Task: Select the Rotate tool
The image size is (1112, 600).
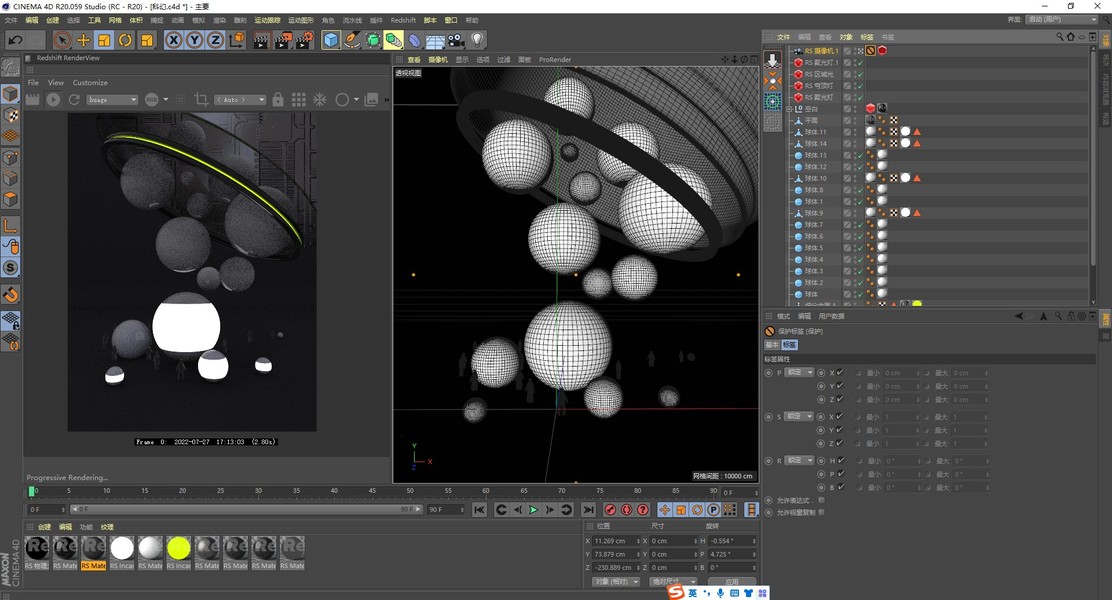Action: tap(125, 40)
